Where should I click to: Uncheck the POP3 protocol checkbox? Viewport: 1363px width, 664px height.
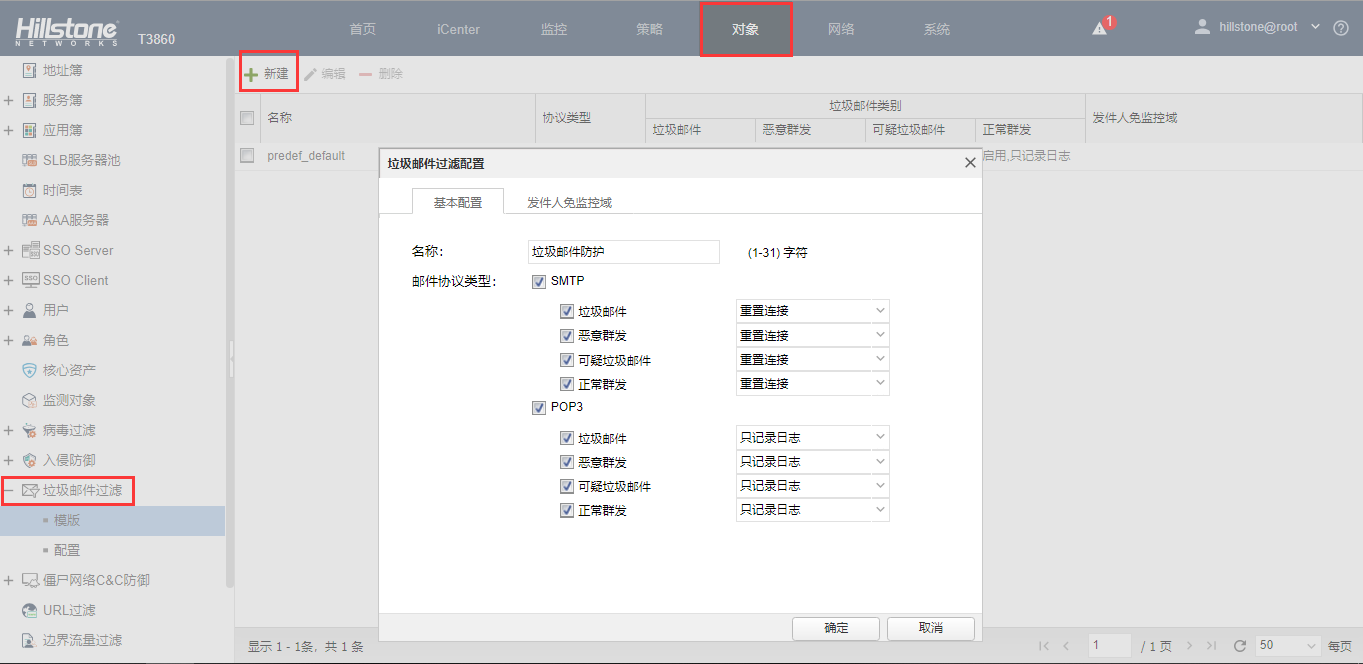[539, 408]
